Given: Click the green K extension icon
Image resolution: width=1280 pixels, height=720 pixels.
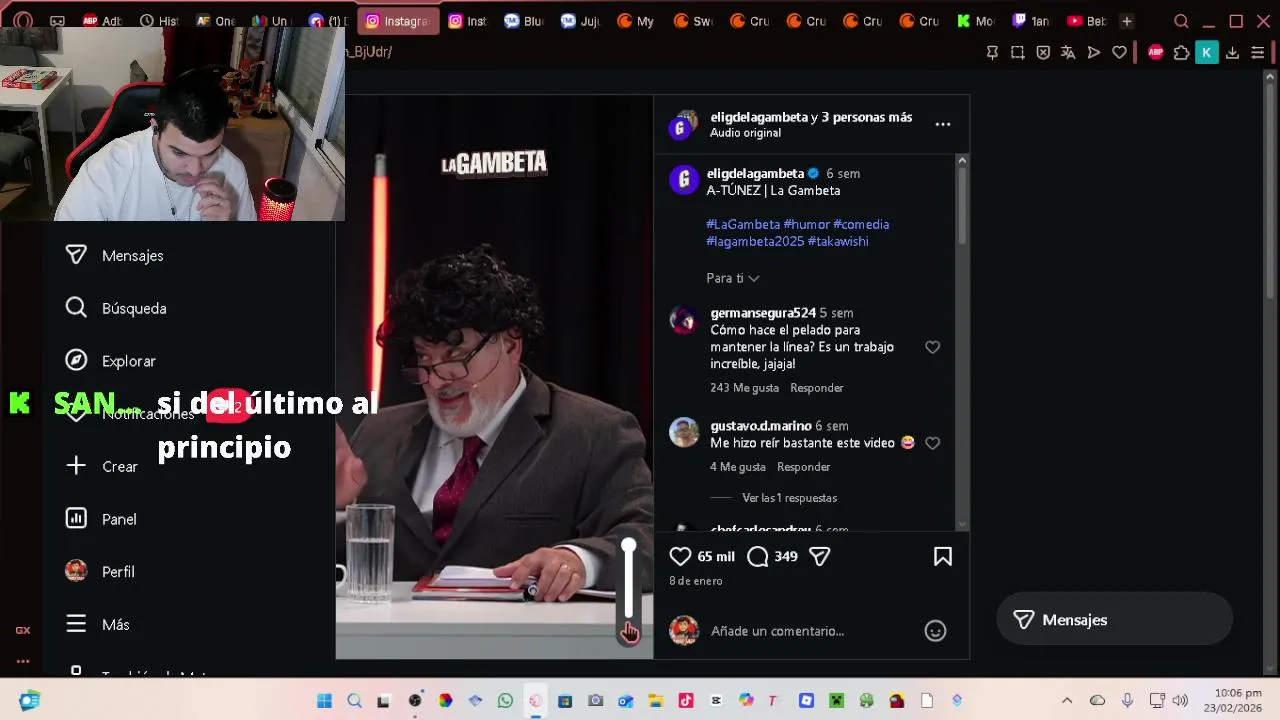Looking at the screenshot, I should point(1207,52).
